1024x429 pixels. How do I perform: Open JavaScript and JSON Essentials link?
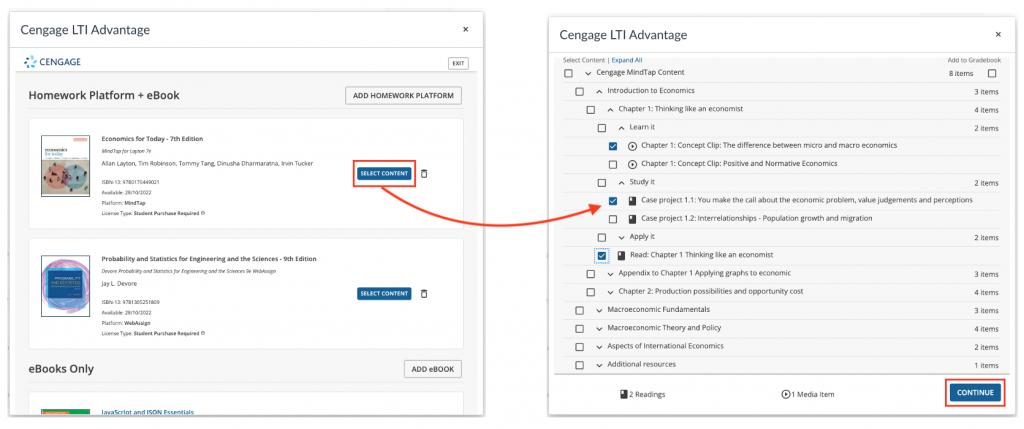pos(148,412)
